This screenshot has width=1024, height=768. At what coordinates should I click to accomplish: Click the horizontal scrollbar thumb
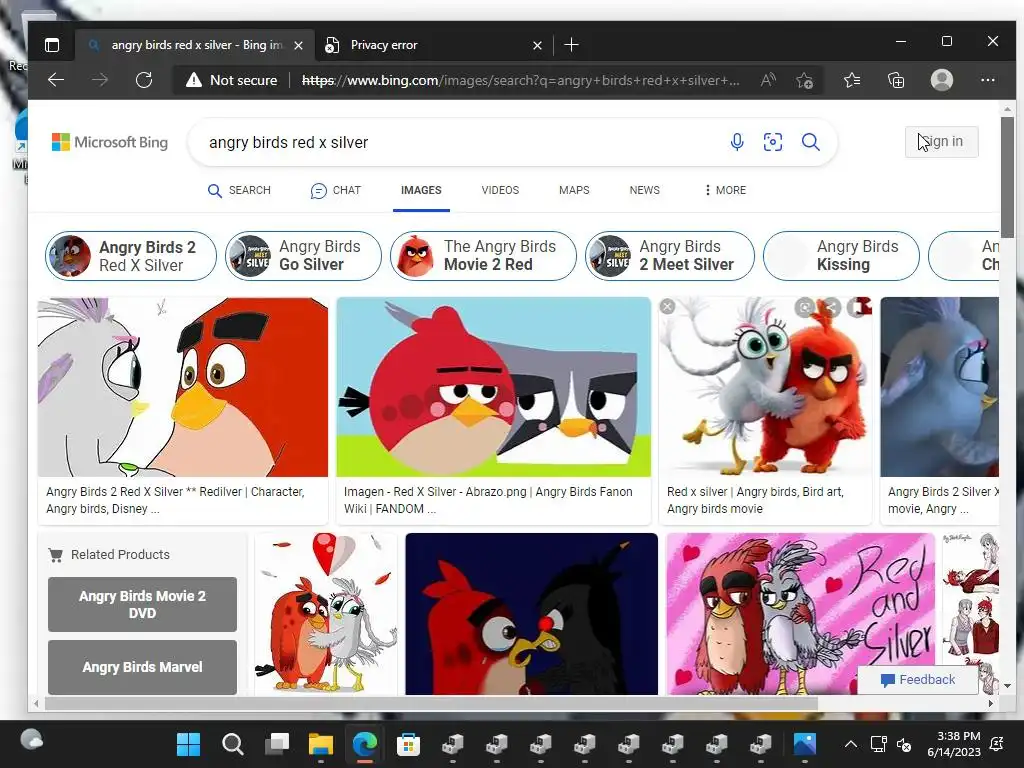pos(431,703)
